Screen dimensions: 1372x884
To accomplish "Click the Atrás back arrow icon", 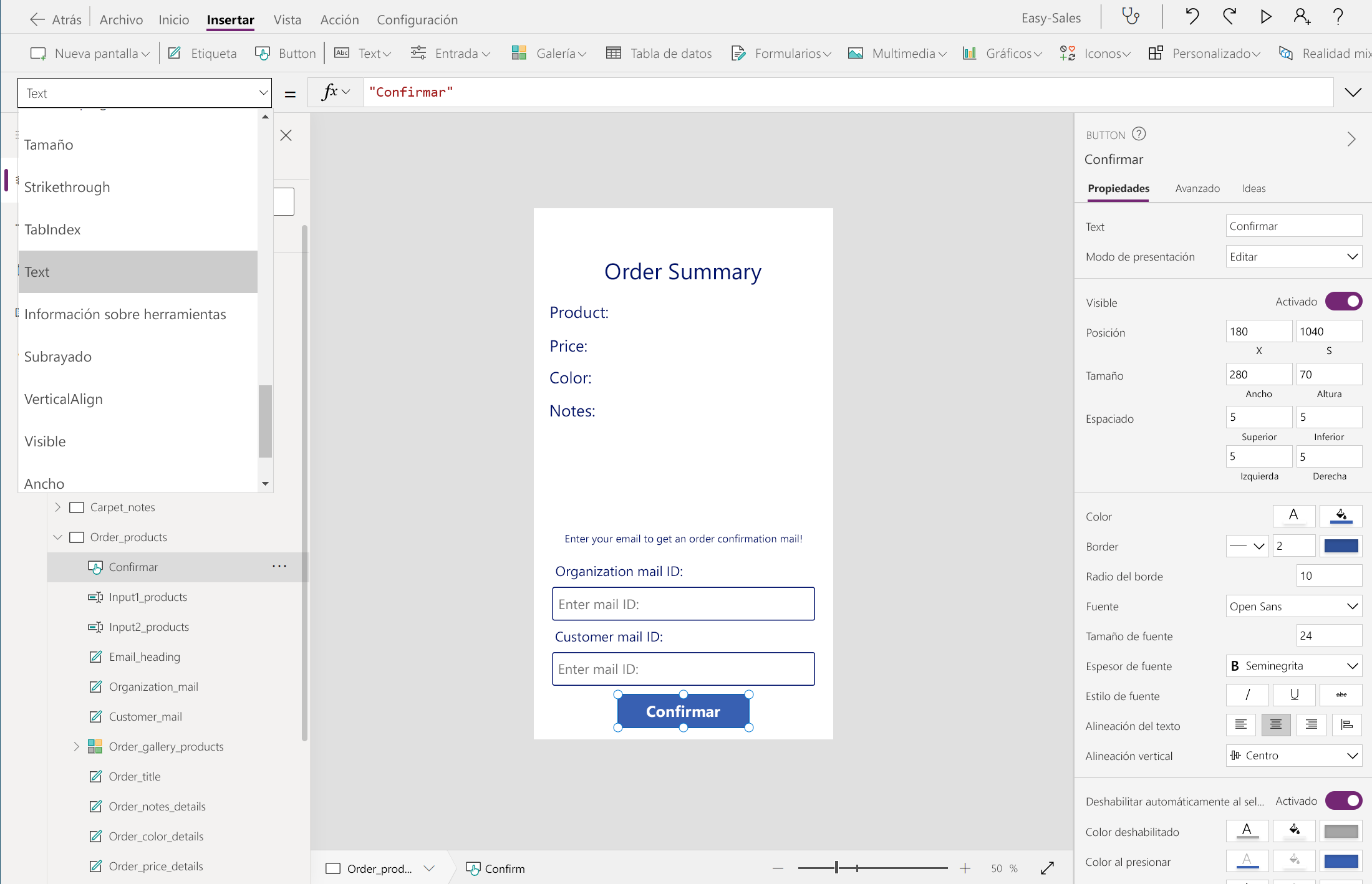I will coord(37,19).
